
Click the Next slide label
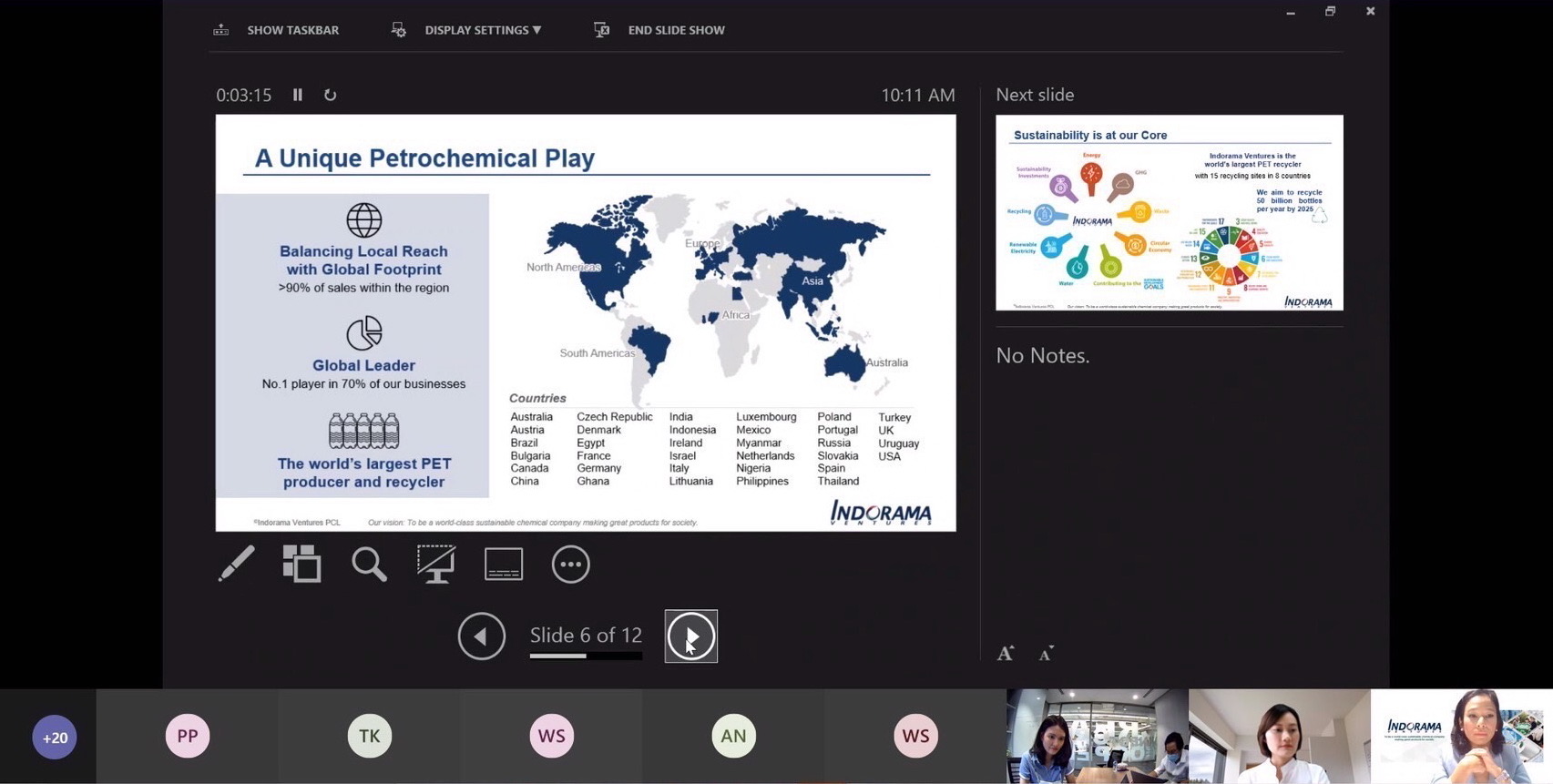(1035, 95)
